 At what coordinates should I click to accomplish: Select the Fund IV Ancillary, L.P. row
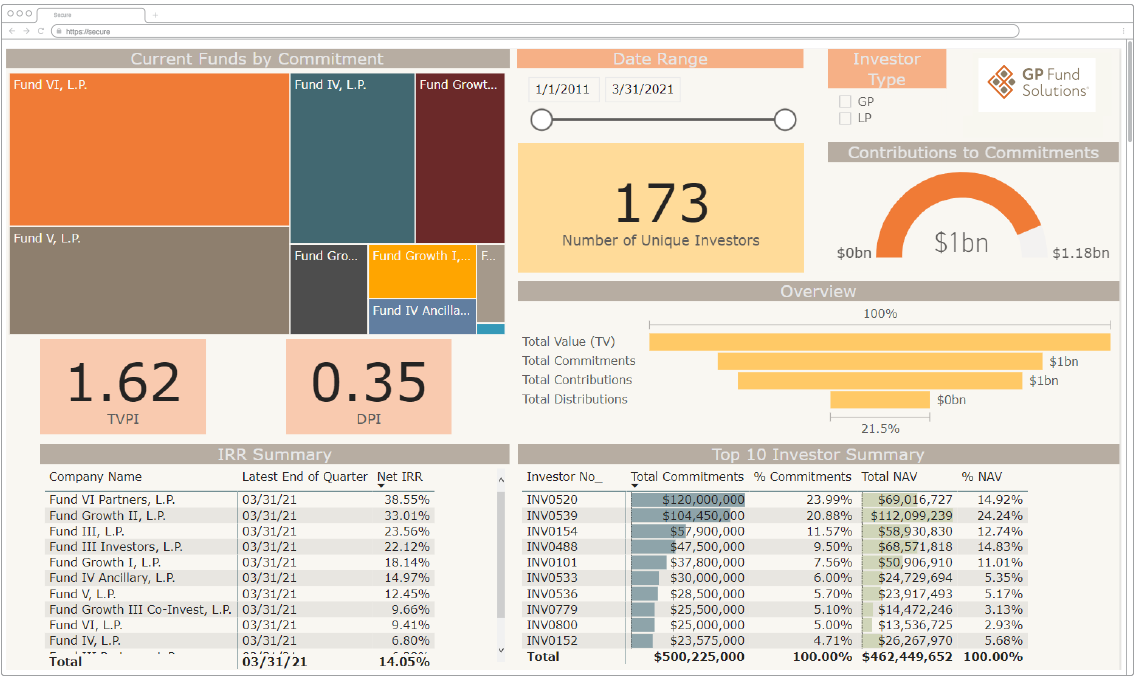(x=240, y=578)
